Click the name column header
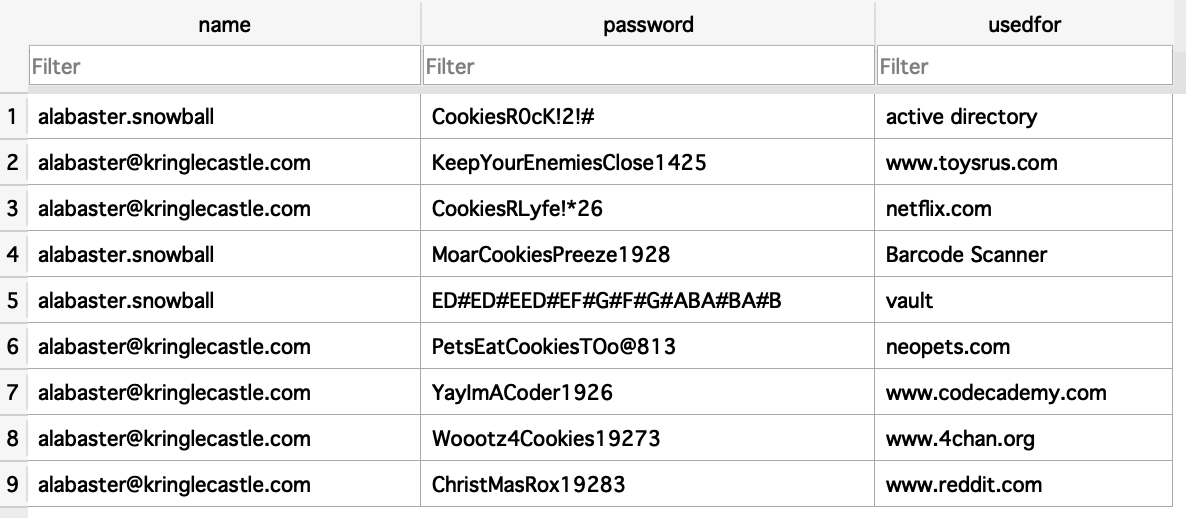The width and height of the screenshot is (1186, 518). [x=225, y=24]
